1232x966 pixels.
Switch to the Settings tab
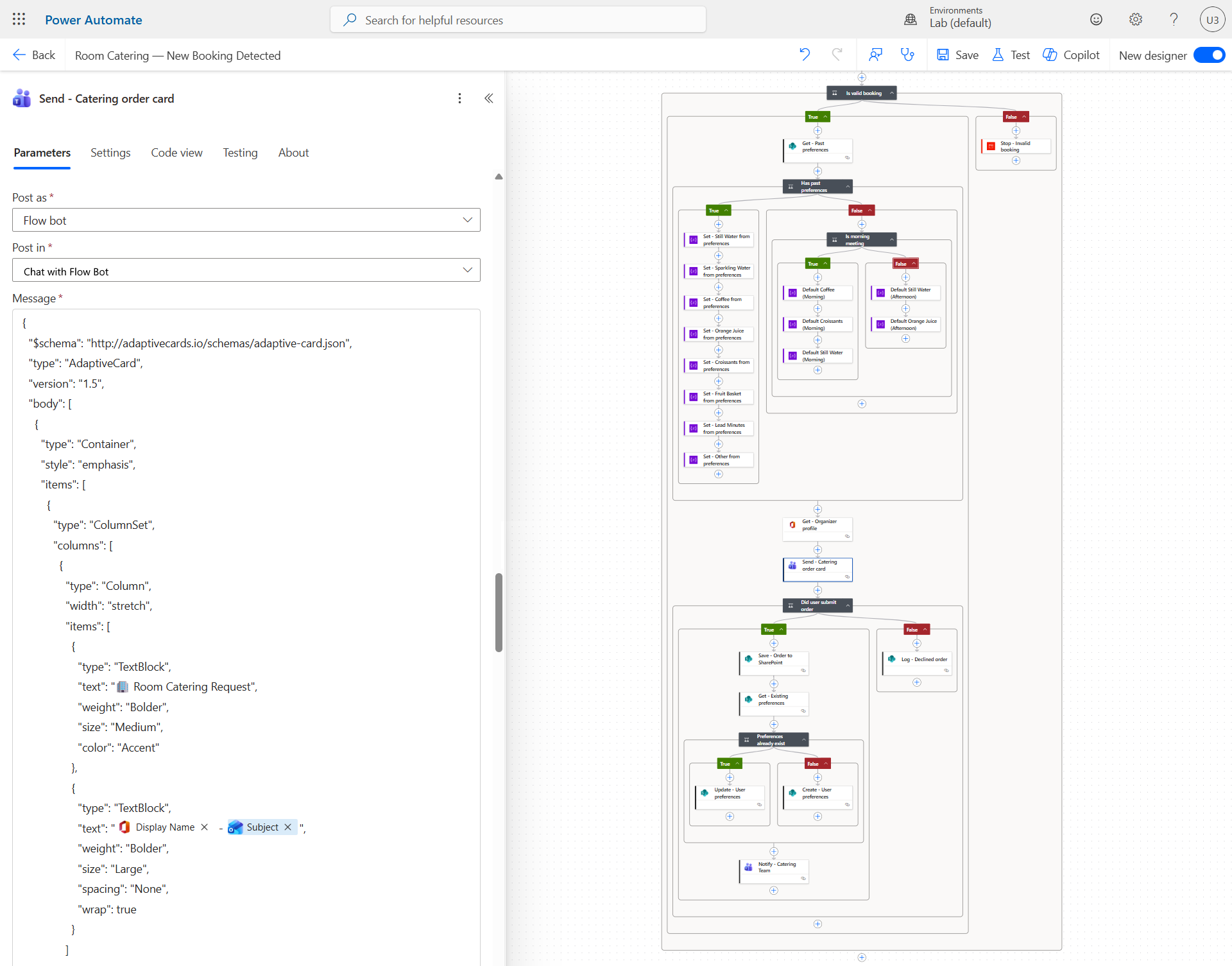click(110, 153)
